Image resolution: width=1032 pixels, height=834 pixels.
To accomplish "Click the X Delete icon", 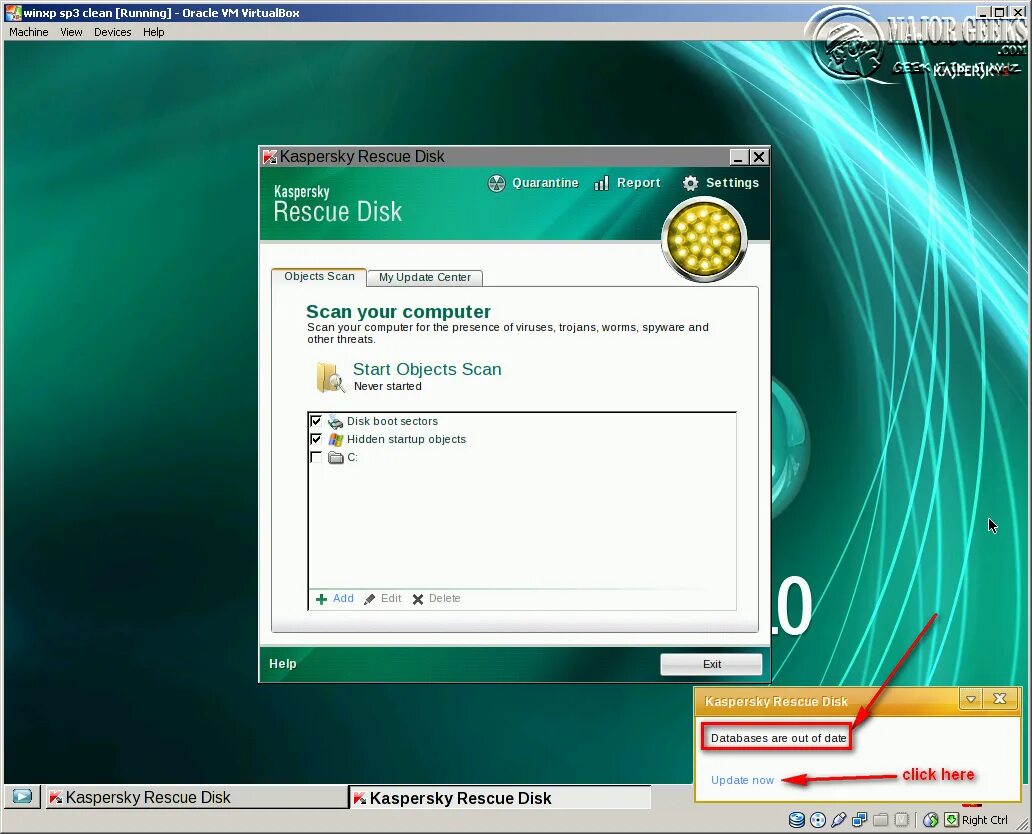I will (418, 599).
